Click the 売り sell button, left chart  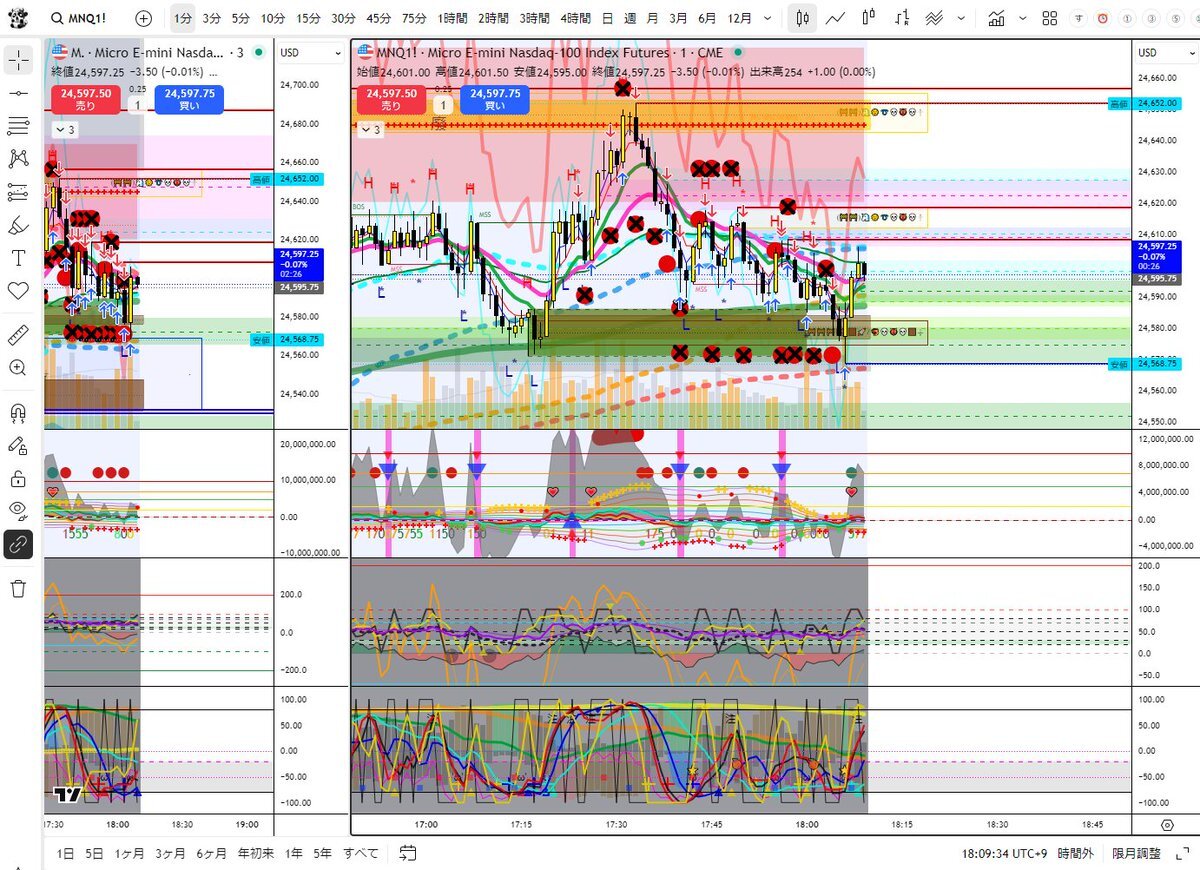(x=85, y=99)
